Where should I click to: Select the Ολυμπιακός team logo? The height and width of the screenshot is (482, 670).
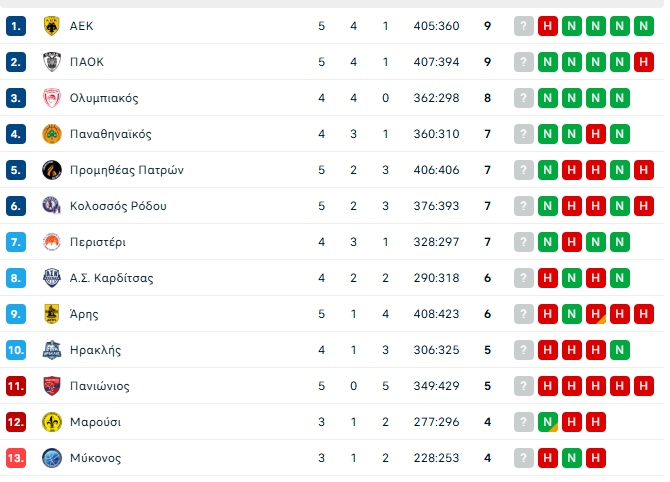52,98
